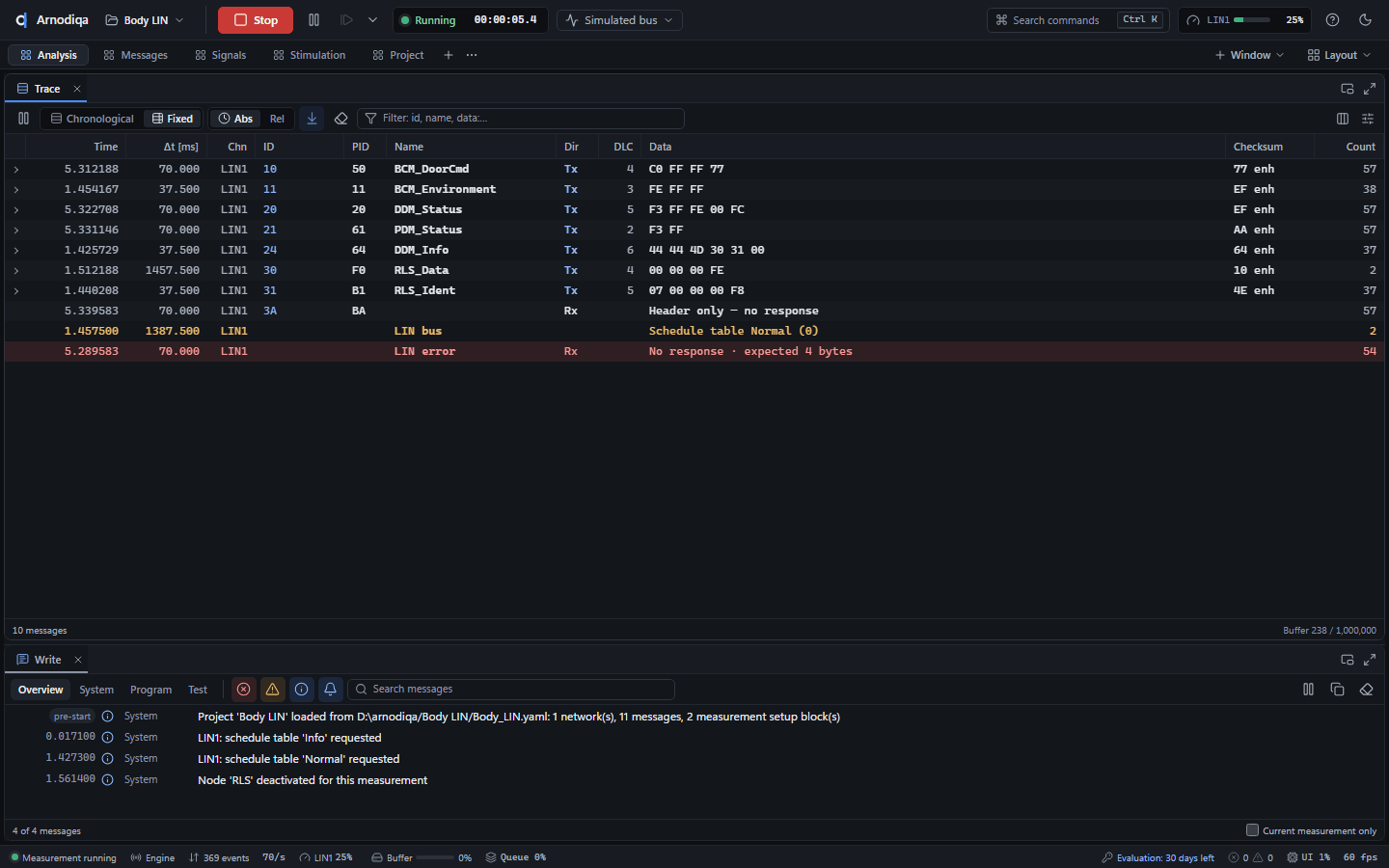Maximize the Trace panel
The image size is (1389, 868).
coord(1370,89)
